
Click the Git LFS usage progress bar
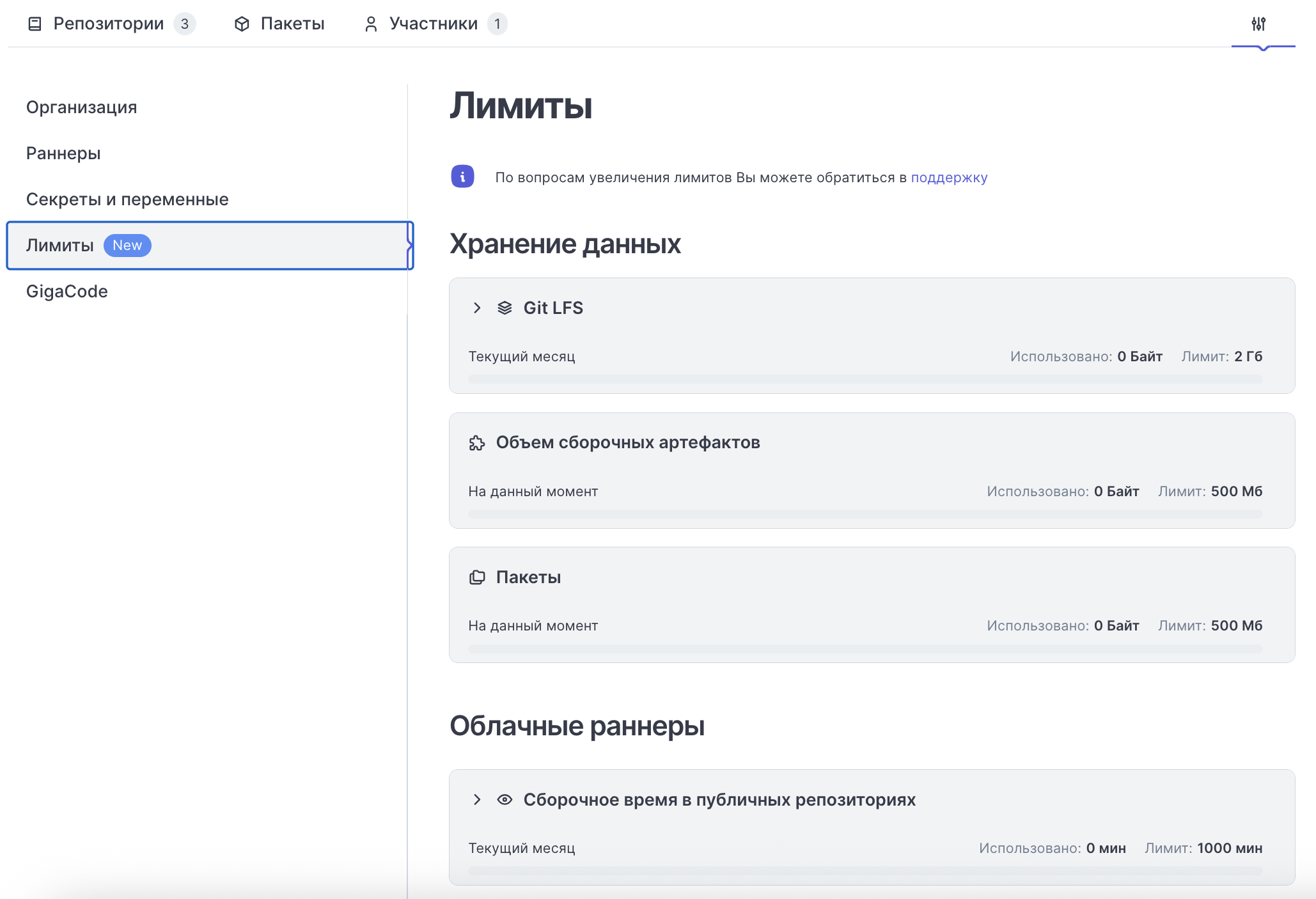865,379
